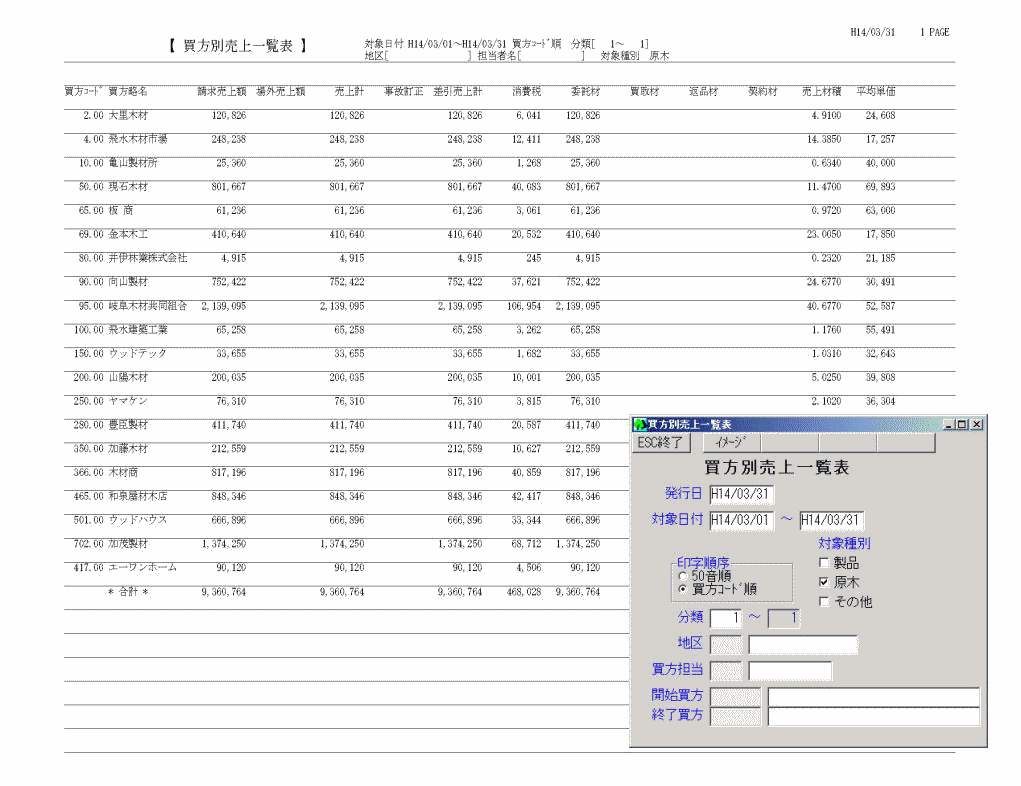Uncheck the 原木 checkbox

pos(824,582)
